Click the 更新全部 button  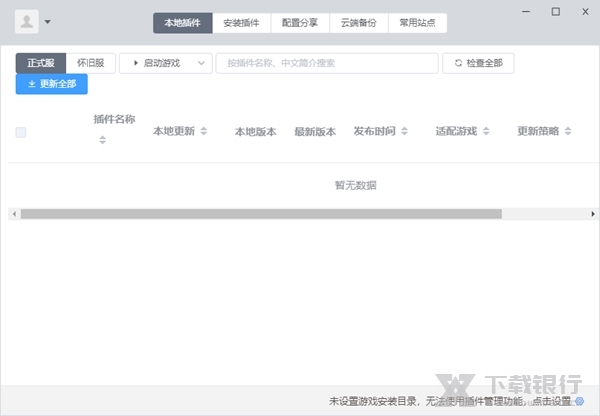pos(52,84)
